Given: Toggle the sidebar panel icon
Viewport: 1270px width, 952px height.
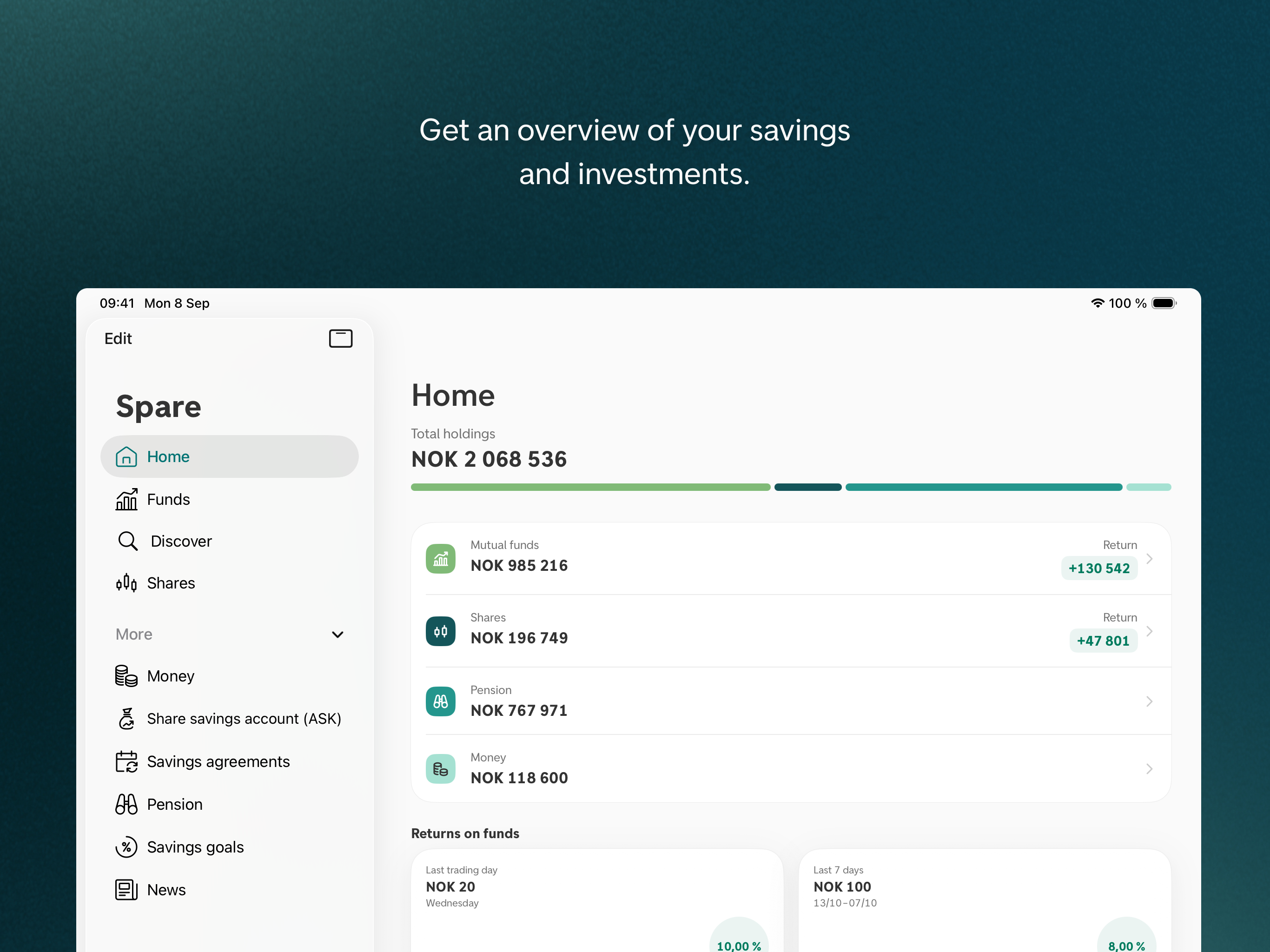Looking at the screenshot, I should click(x=340, y=338).
